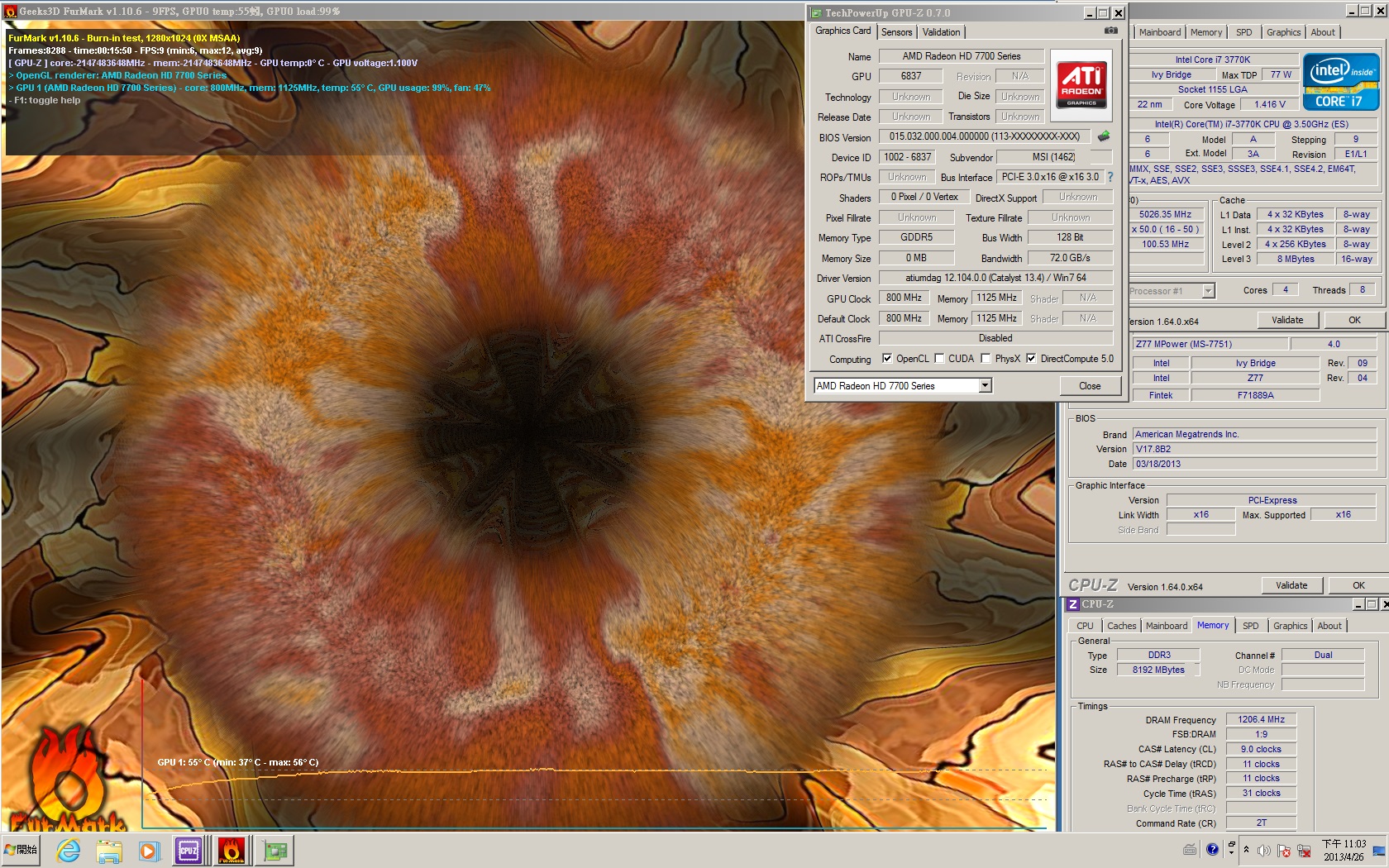This screenshot has height=868, width=1389.
Task: Disable the OpenCL checkbox in GPU-Z
Action: click(x=887, y=359)
